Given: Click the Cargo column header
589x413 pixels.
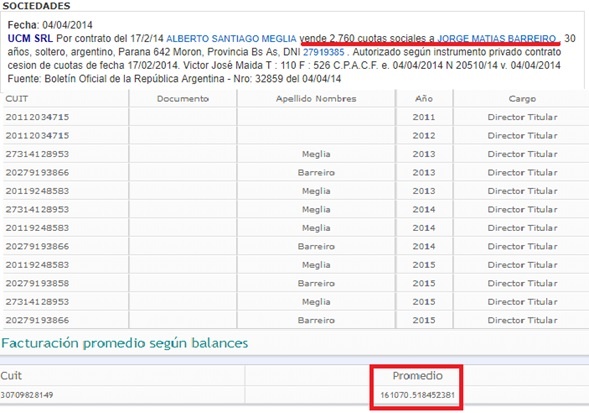Looking at the screenshot, I should coord(522,99).
